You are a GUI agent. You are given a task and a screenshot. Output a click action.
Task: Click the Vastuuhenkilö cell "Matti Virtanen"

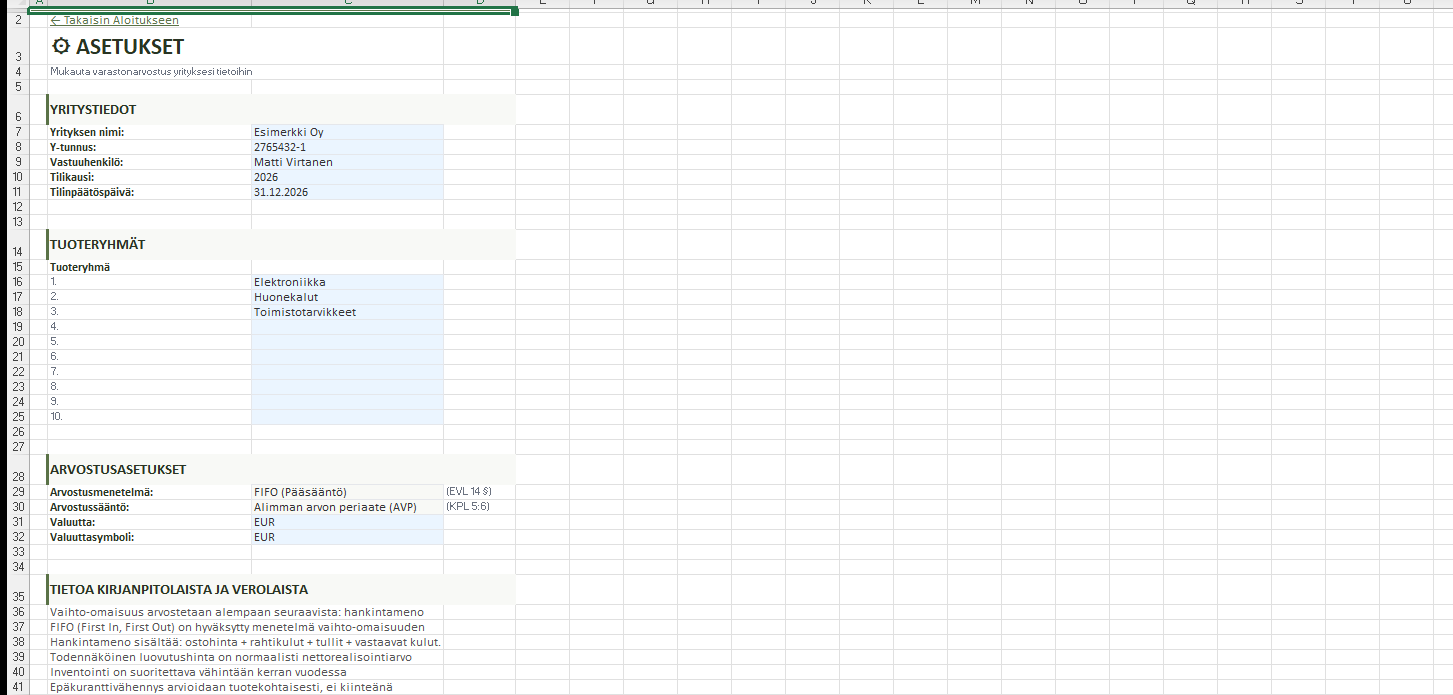(346, 162)
